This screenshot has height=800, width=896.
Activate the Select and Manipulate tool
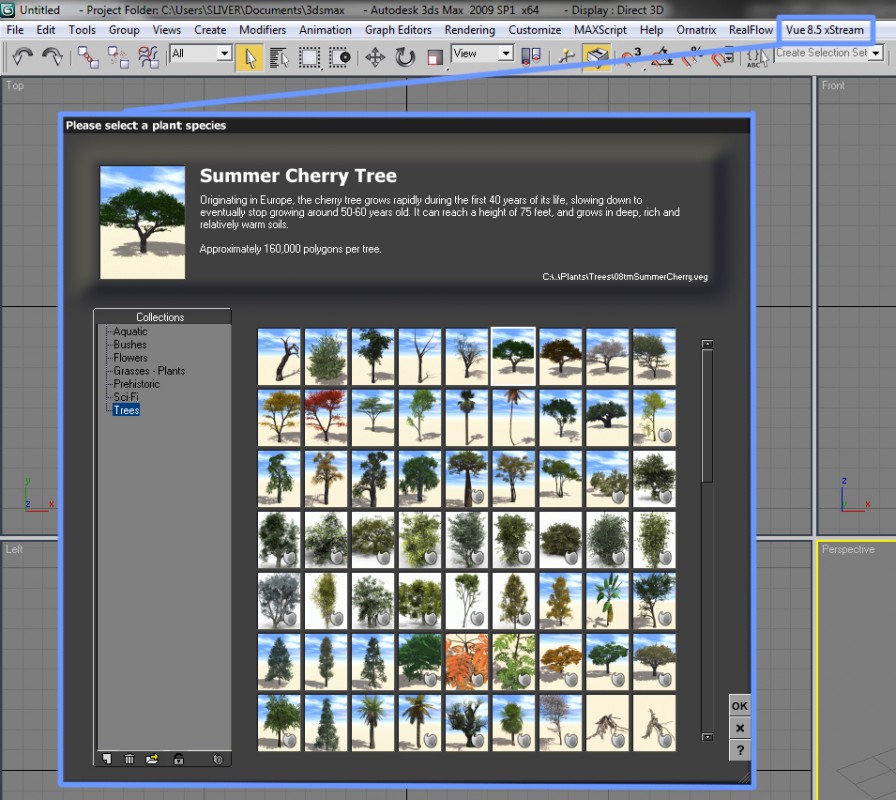point(567,57)
